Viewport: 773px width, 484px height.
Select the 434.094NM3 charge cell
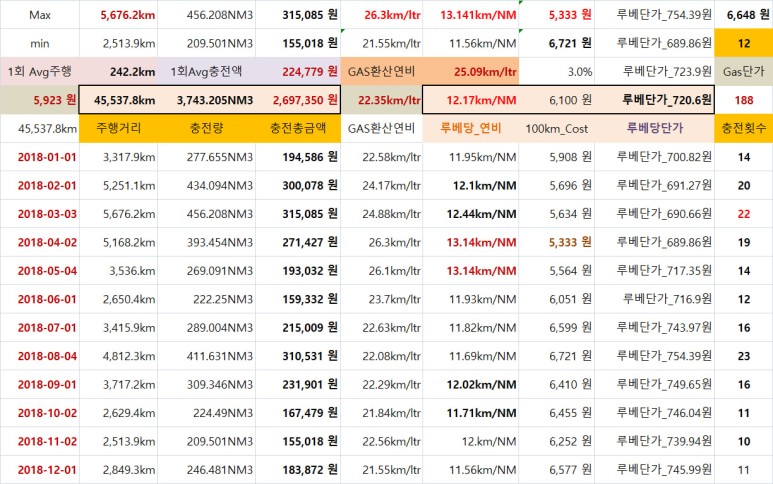pos(207,186)
